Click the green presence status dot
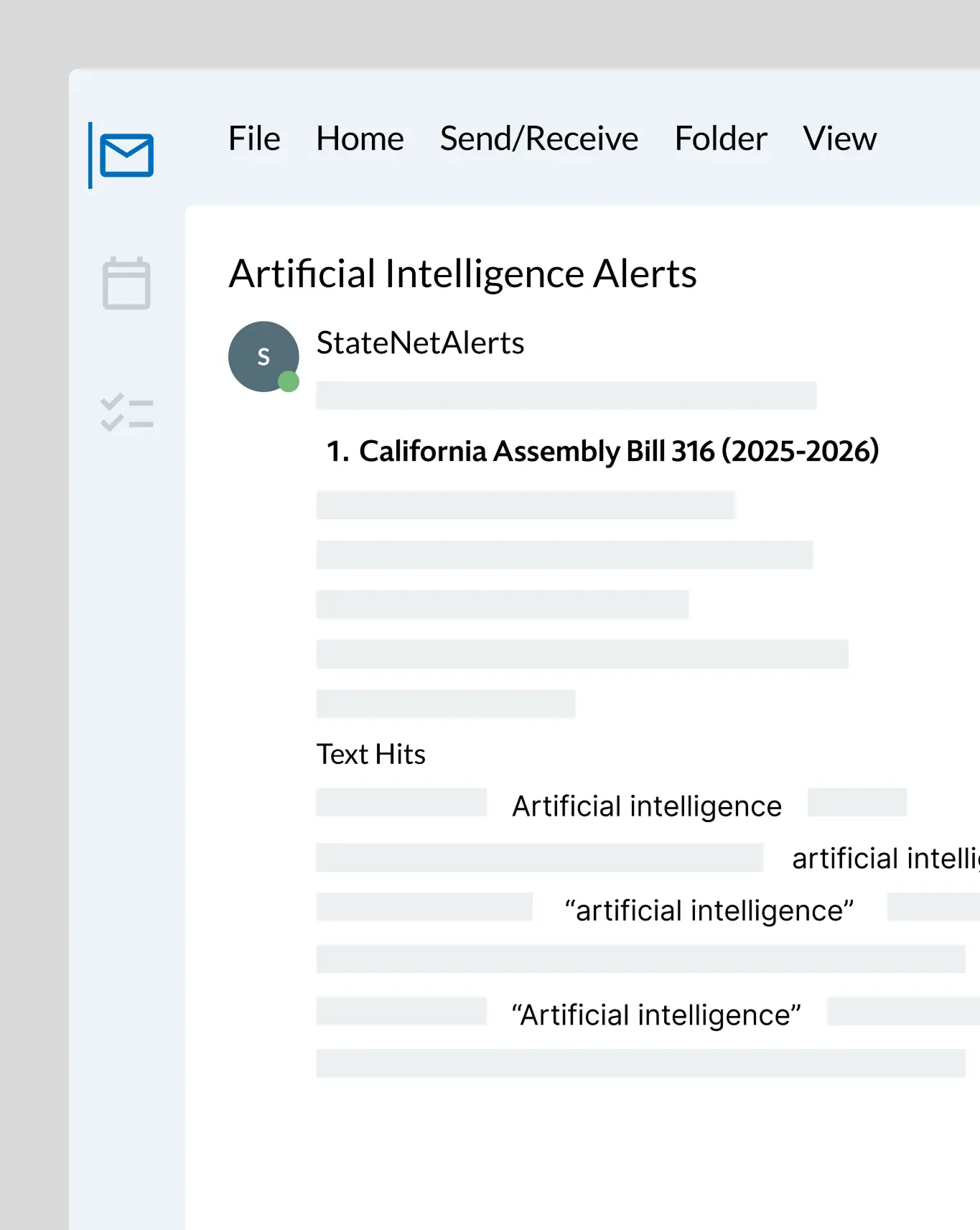 pyautogui.click(x=289, y=382)
